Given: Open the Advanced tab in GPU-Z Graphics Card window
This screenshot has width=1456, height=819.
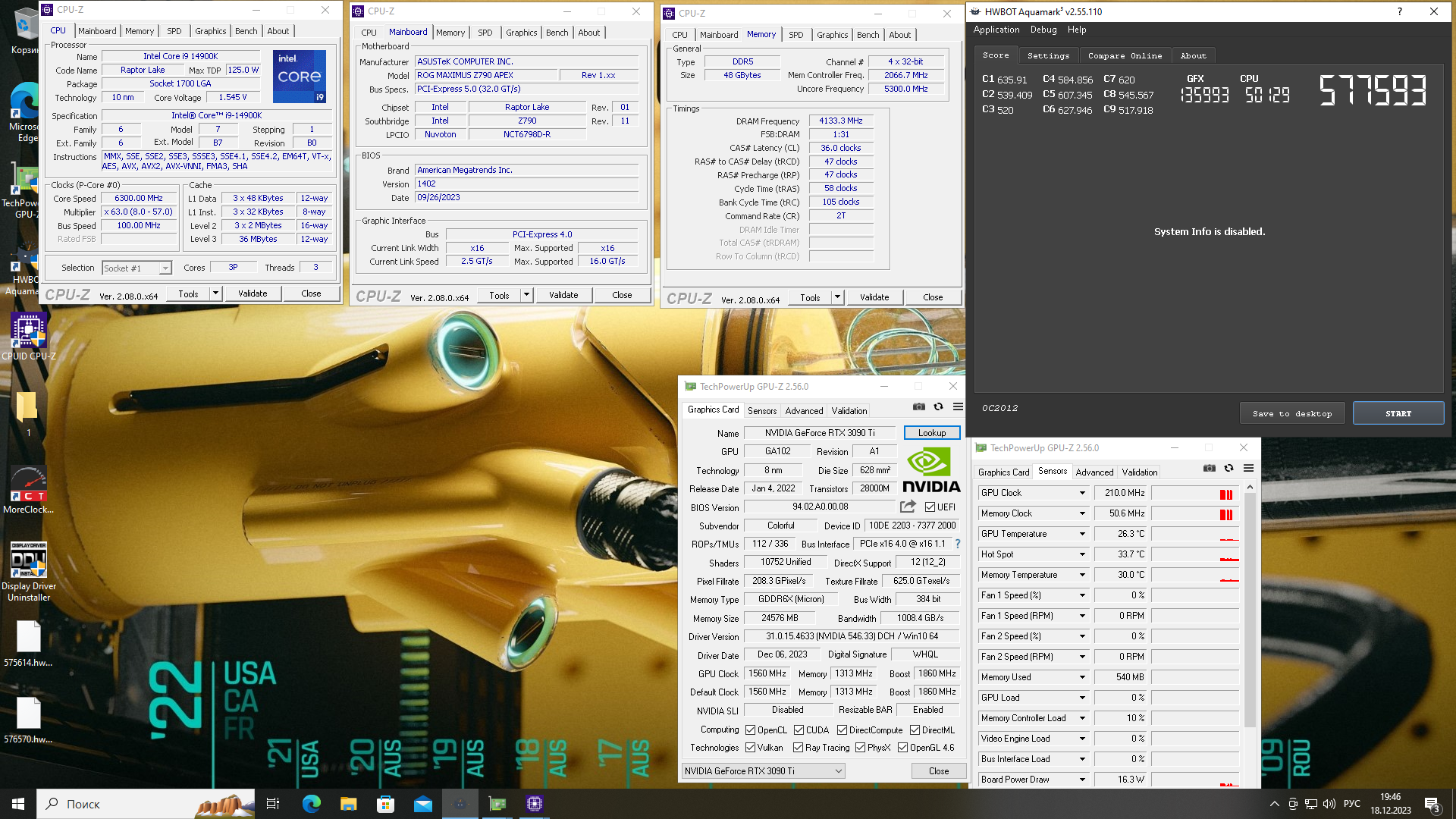Looking at the screenshot, I should (804, 410).
